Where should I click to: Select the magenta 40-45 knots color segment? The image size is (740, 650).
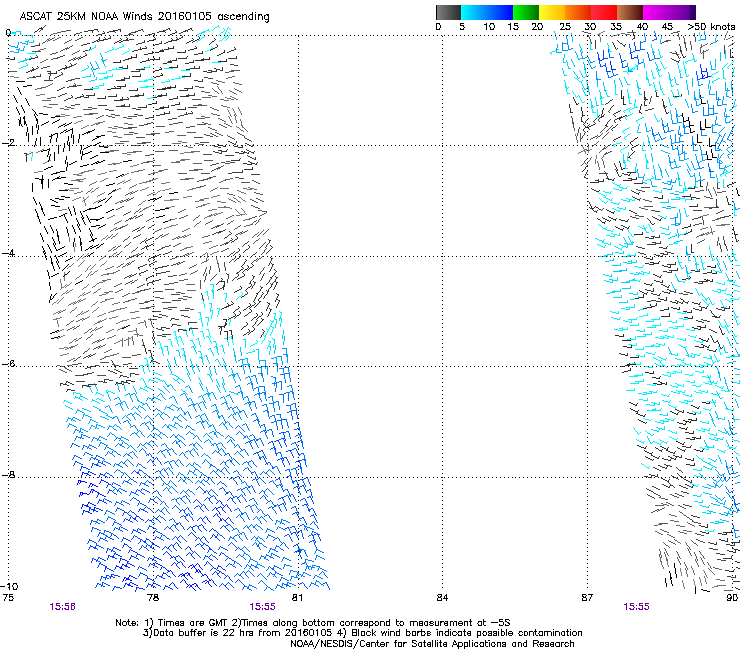tap(656, 12)
